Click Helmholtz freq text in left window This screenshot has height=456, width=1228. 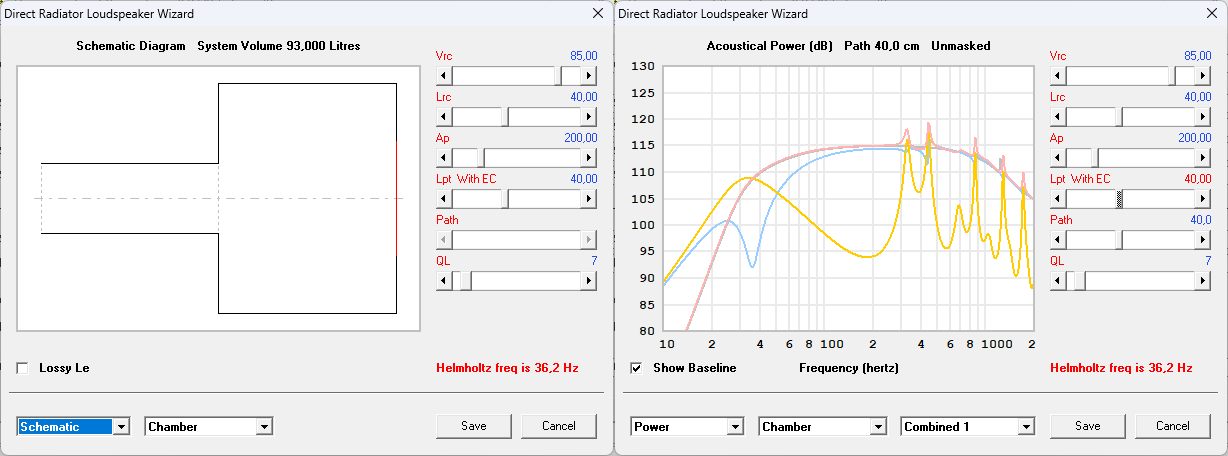[507, 368]
